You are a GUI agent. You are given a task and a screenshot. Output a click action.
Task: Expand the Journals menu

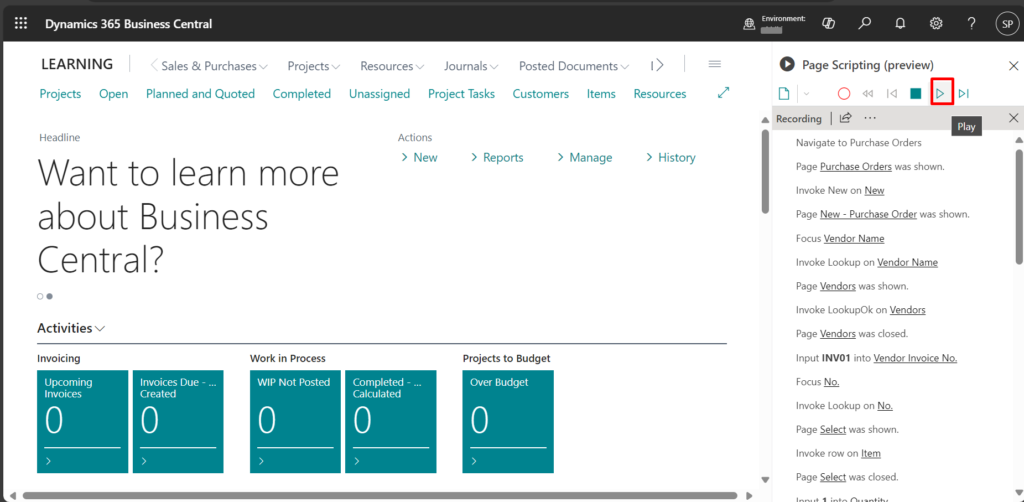[471, 66]
